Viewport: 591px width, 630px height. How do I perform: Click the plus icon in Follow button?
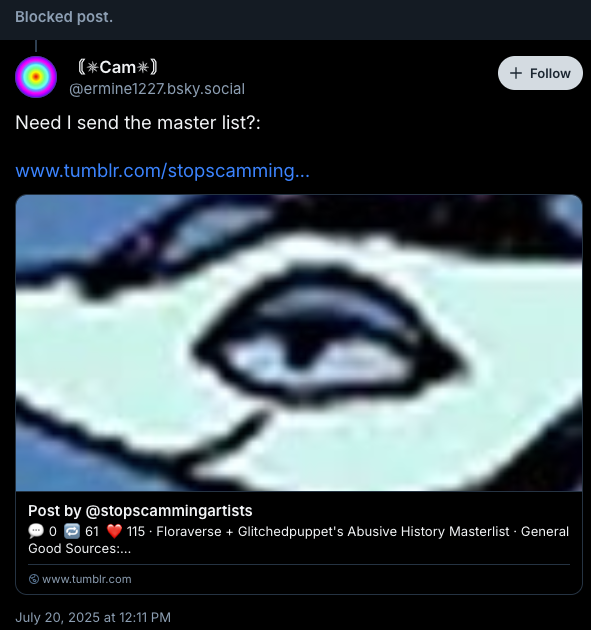[515, 73]
